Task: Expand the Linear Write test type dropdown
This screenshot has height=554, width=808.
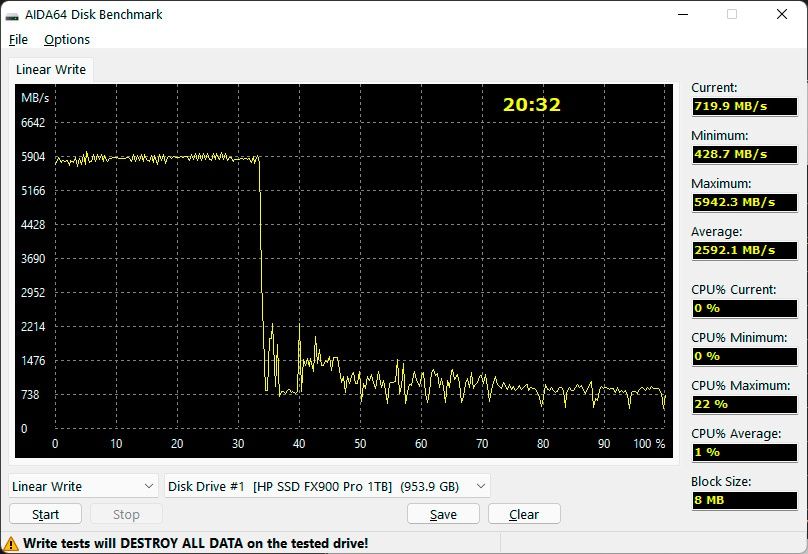Action: tap(83, 486)
